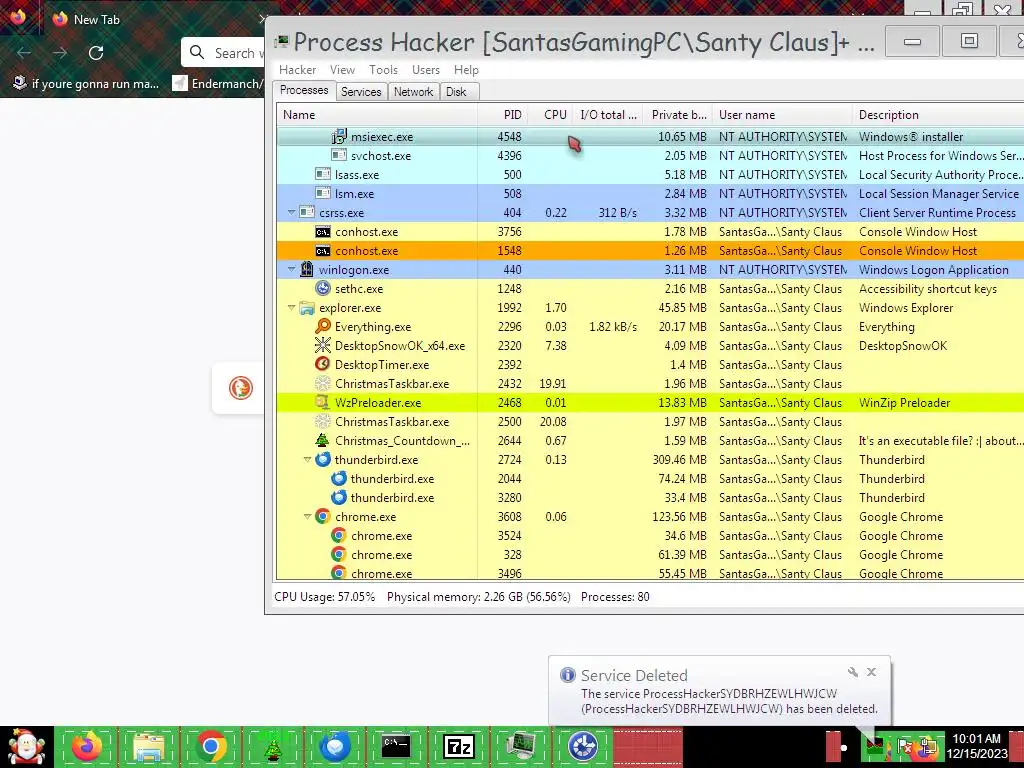Screen dimensions: 1024x768
Task: Select the sethc.exe process
Action: tap(650, 289)
